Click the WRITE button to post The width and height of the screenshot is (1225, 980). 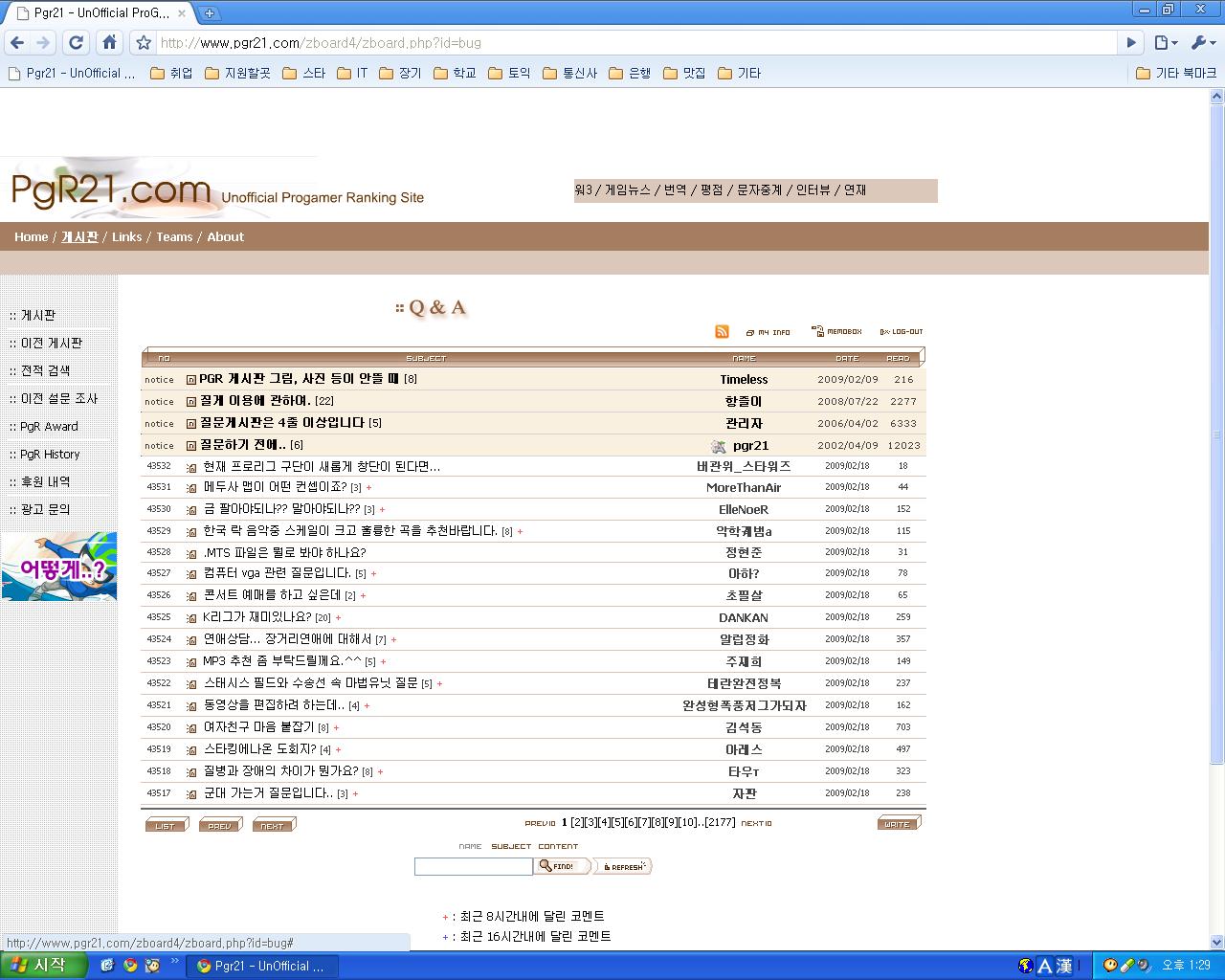click(x=899, y=822)
